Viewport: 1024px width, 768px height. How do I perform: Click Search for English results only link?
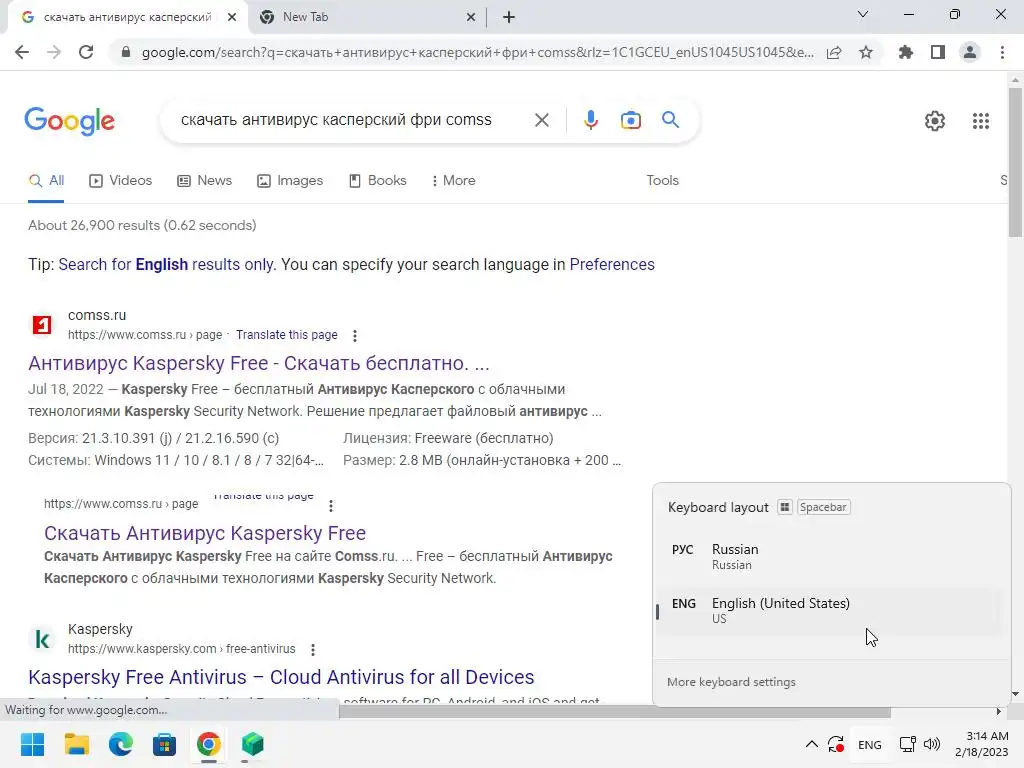[167, 264]
